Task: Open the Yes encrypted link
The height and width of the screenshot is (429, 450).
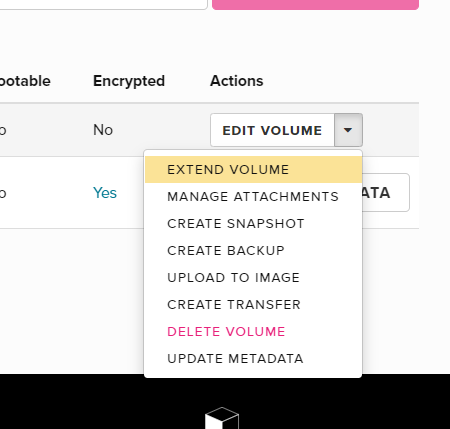Action: click(105, 193)
